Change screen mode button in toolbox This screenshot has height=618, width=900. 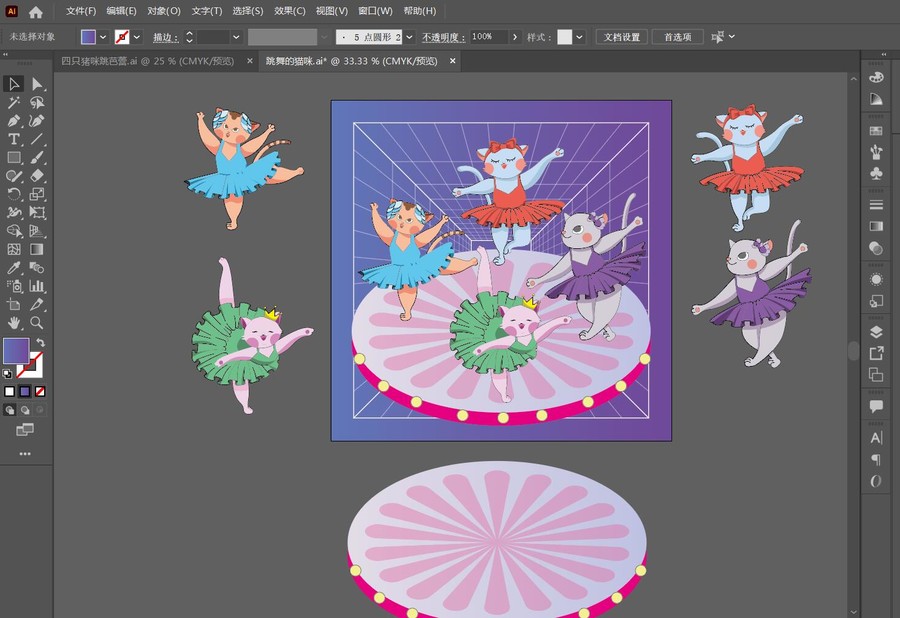[25, 429]
